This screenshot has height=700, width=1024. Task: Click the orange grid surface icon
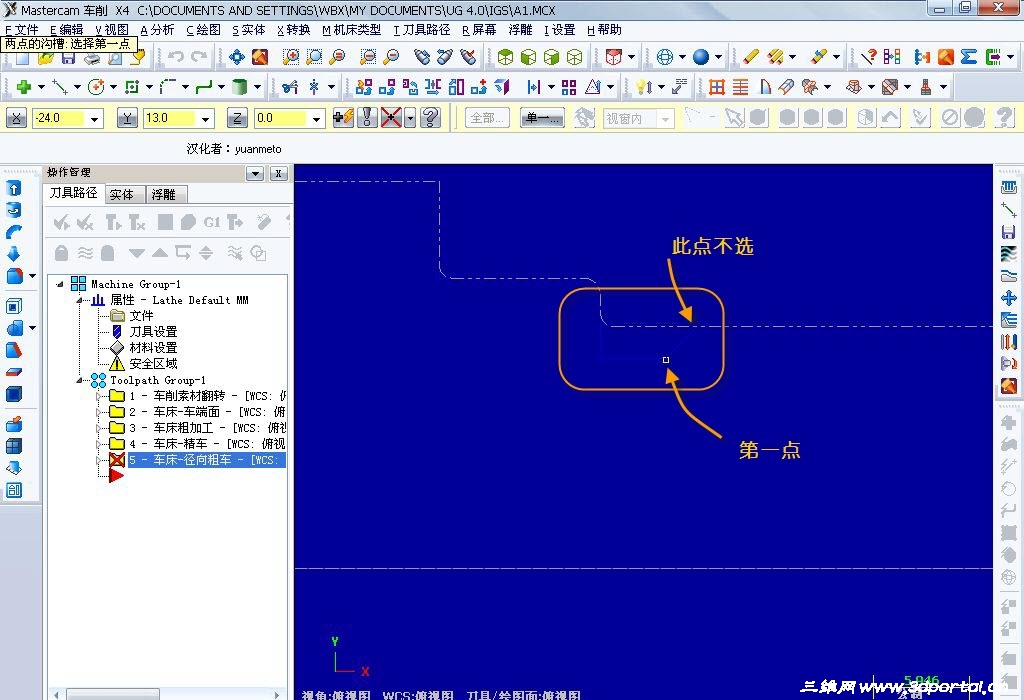(x=717, y=87)
